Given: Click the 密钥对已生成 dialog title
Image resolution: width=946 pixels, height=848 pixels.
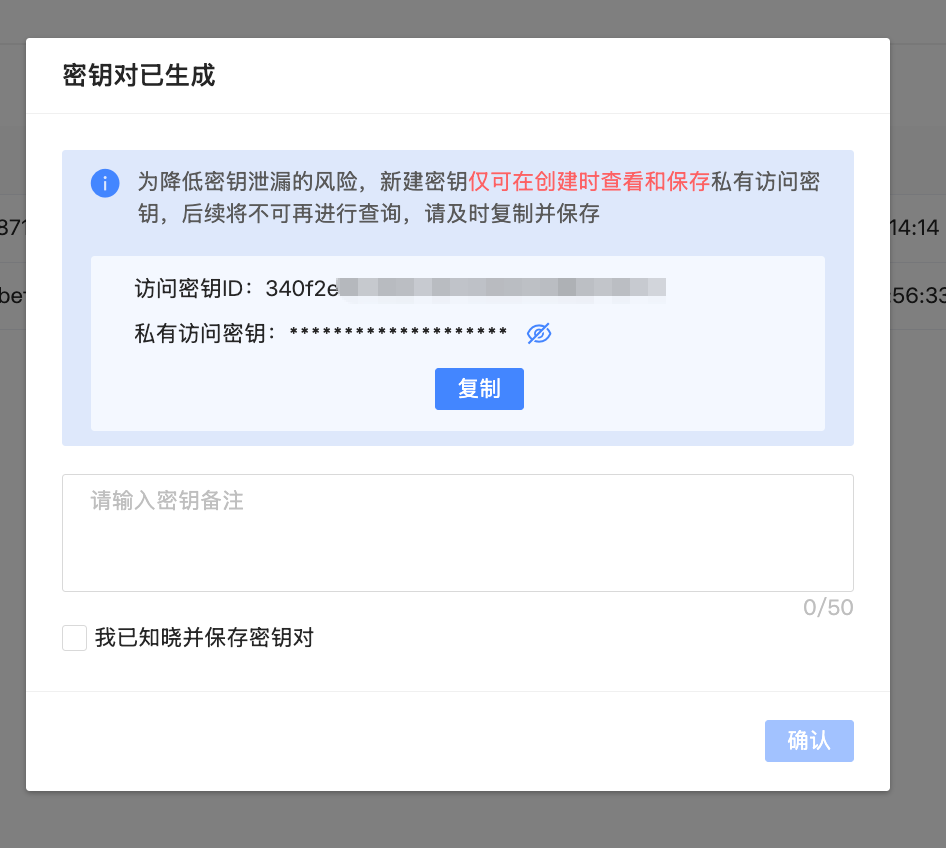Looking at the screenshot, I should point(139,76).
